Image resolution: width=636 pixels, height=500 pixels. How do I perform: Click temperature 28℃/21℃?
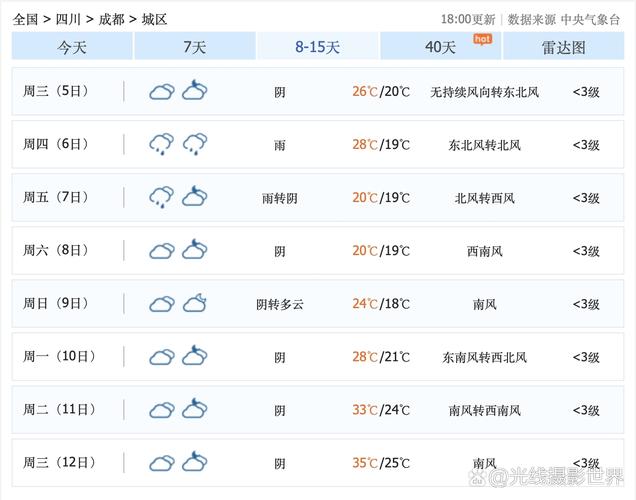[x=381, y=357]
